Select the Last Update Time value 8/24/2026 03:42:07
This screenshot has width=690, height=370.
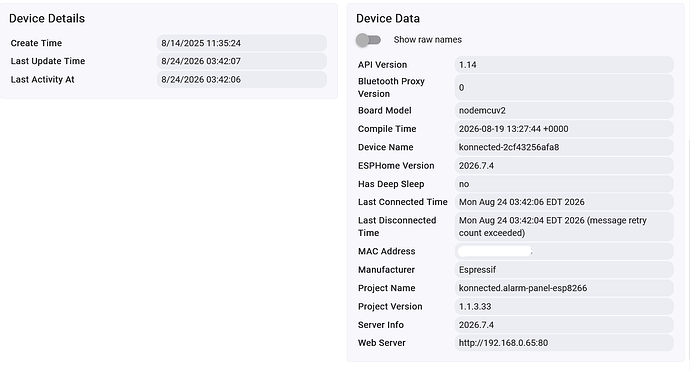point(242,61)
